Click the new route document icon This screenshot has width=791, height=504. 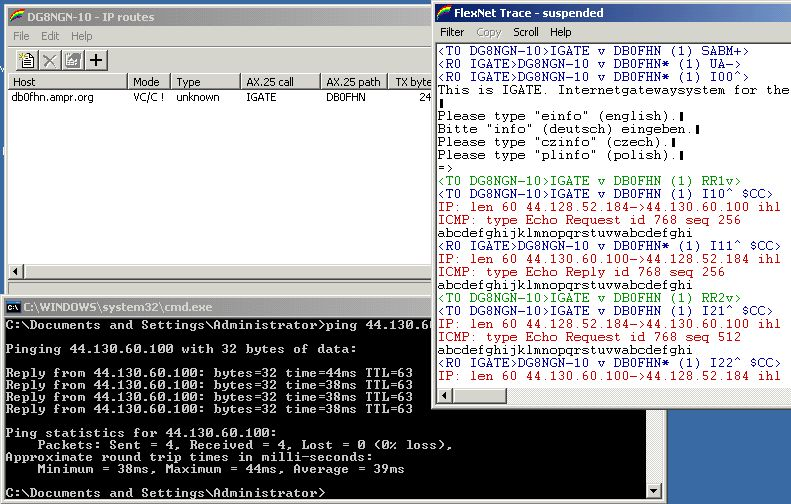(x=25, y=60)
